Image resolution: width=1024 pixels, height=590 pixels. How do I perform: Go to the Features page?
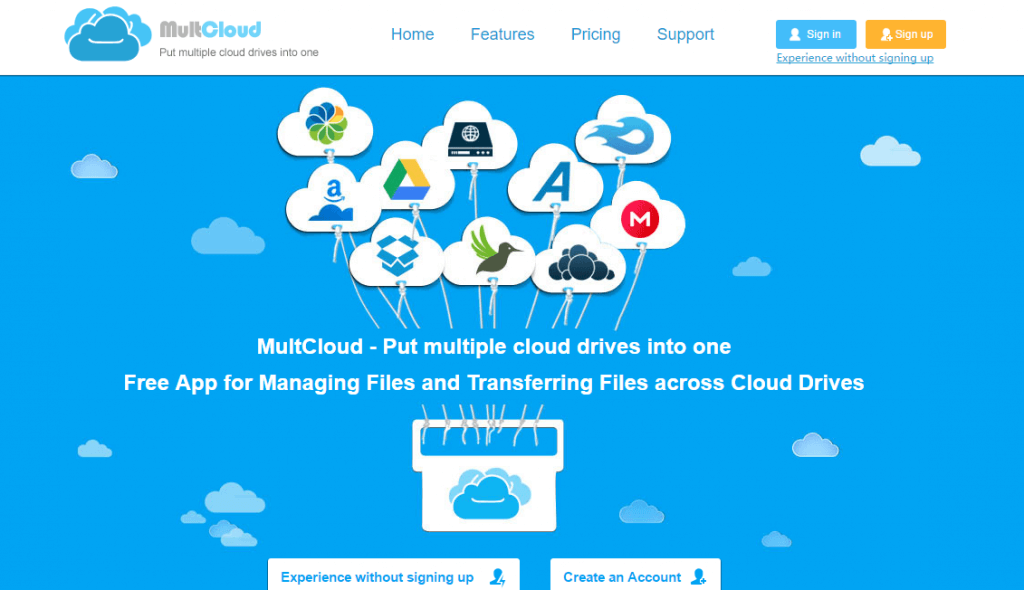point(502,35)
